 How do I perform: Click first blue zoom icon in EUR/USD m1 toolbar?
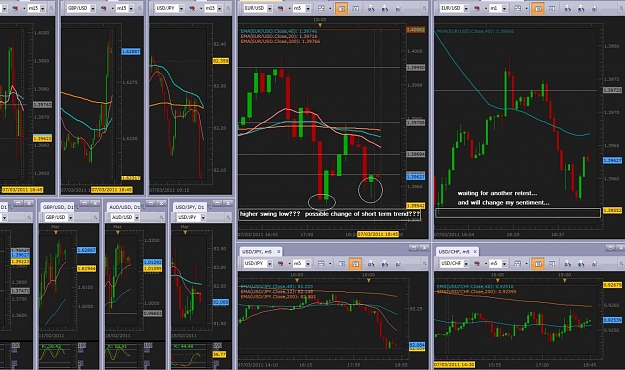568,8
